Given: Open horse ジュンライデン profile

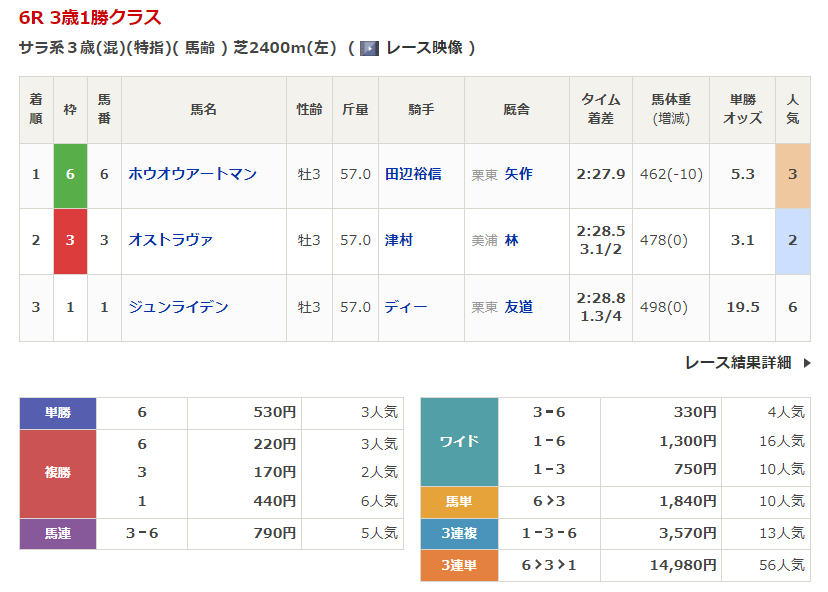Looking at the screenshot, I should pos(178,307).
